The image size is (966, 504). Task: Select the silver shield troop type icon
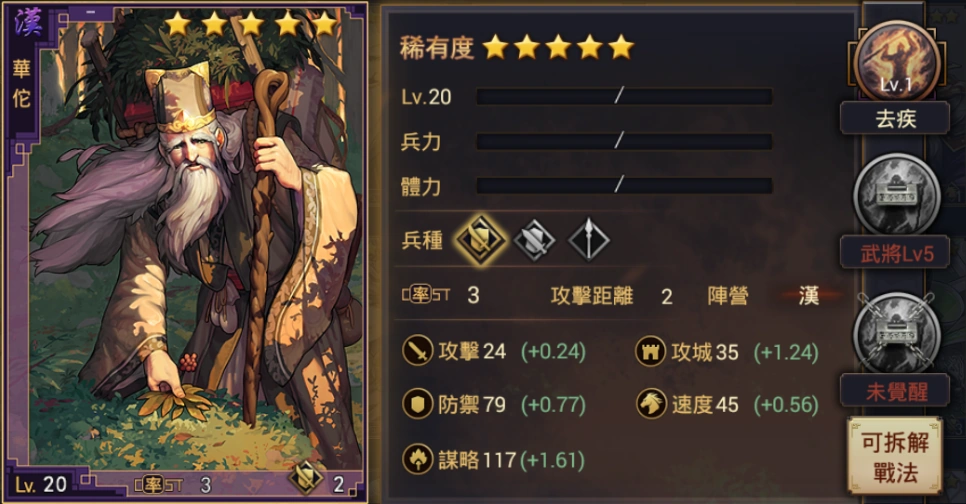(x=535, y=240)
